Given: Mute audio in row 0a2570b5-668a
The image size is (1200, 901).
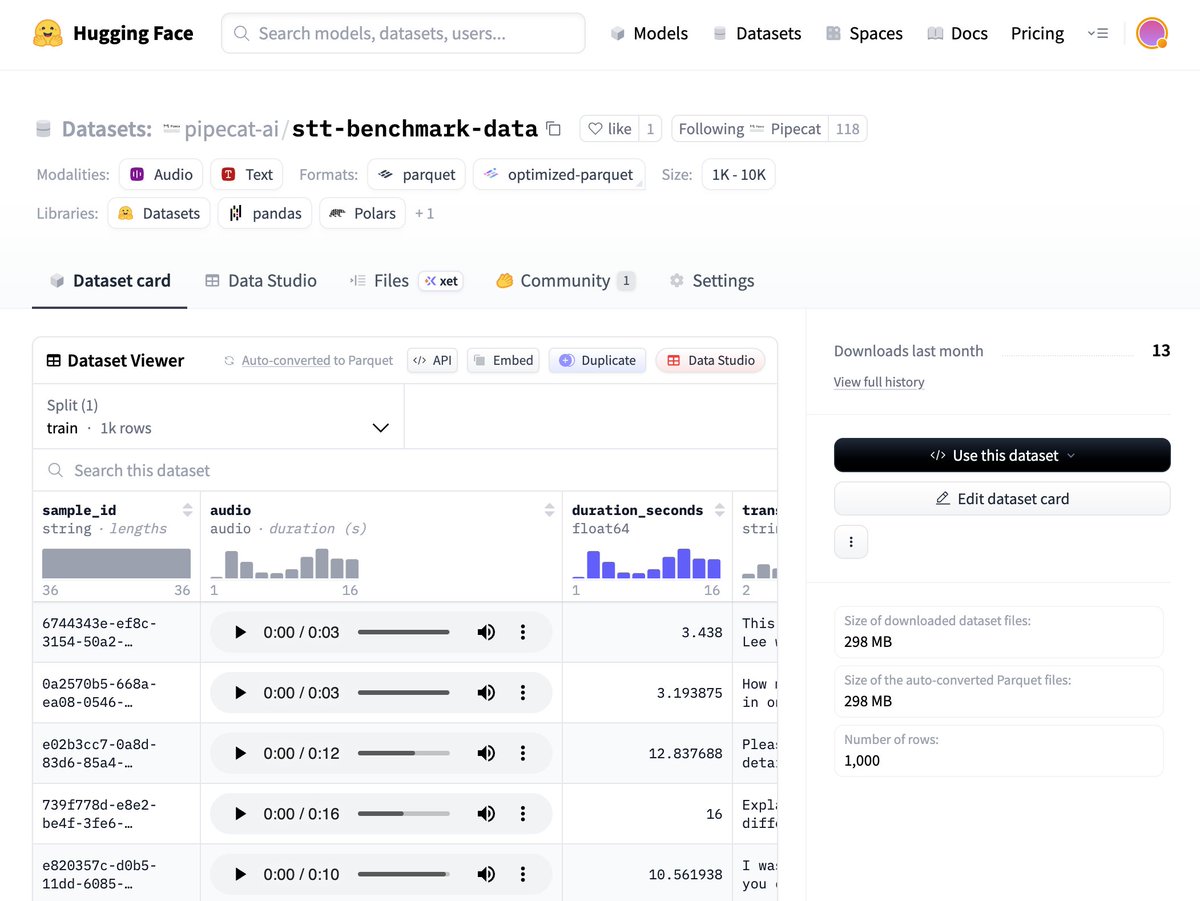Looking at the screenshot, I should tap(486, 693).
